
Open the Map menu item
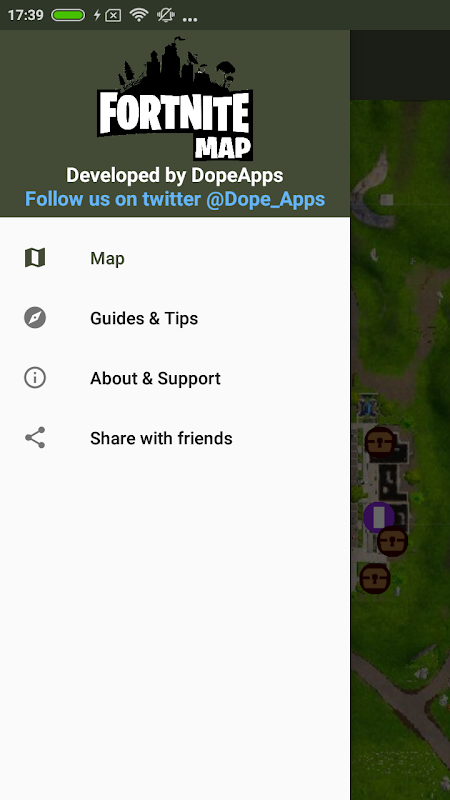tap(175, 258)
